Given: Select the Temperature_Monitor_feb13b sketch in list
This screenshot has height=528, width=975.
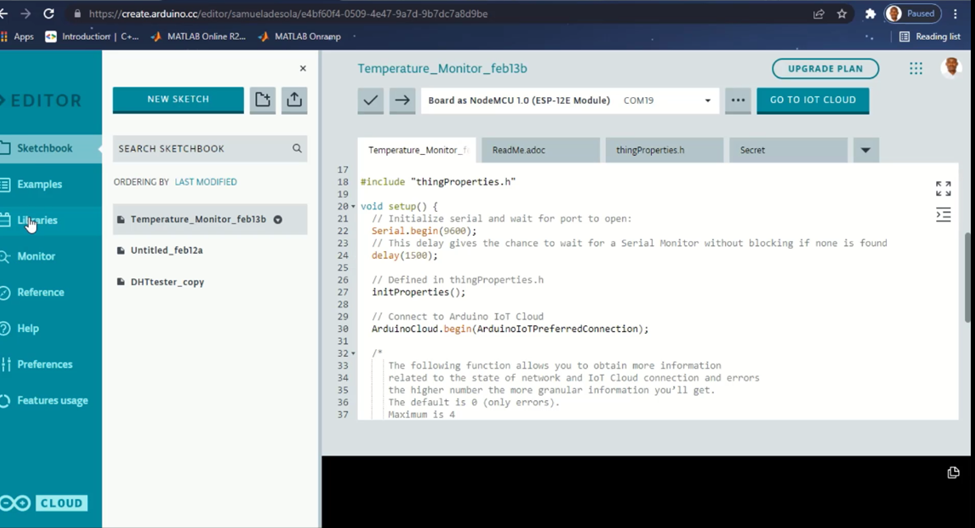Looking at the screenshot, I should pos(210,220).
